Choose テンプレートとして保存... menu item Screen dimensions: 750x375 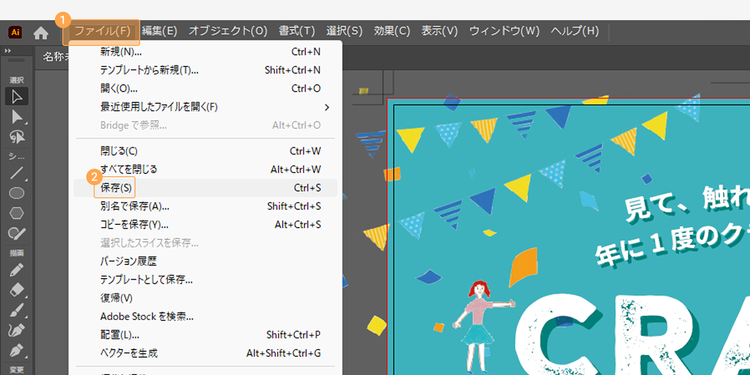[206, 279]
